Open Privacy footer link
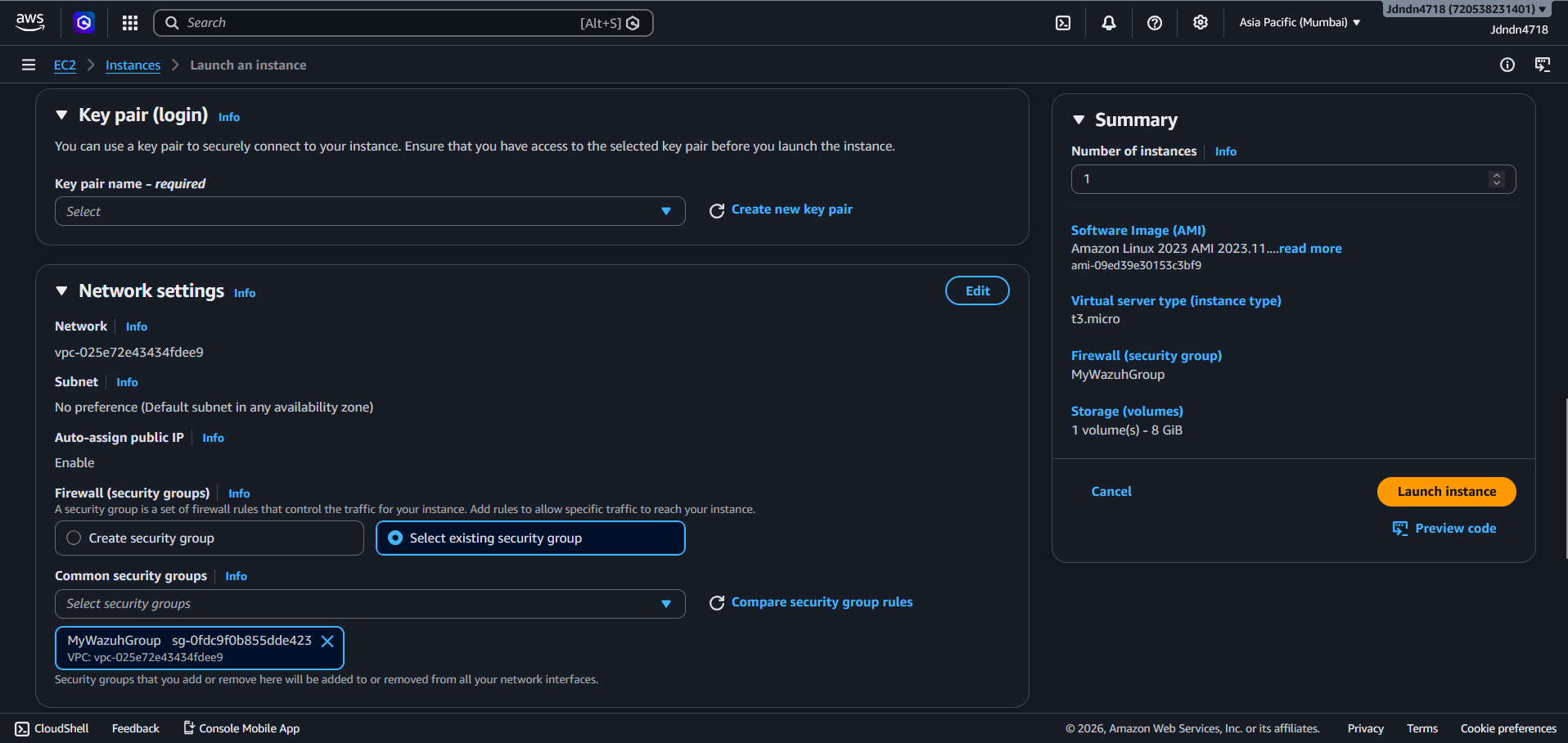This screenshot has height=743, width=1568. [x=1365, y=728]
